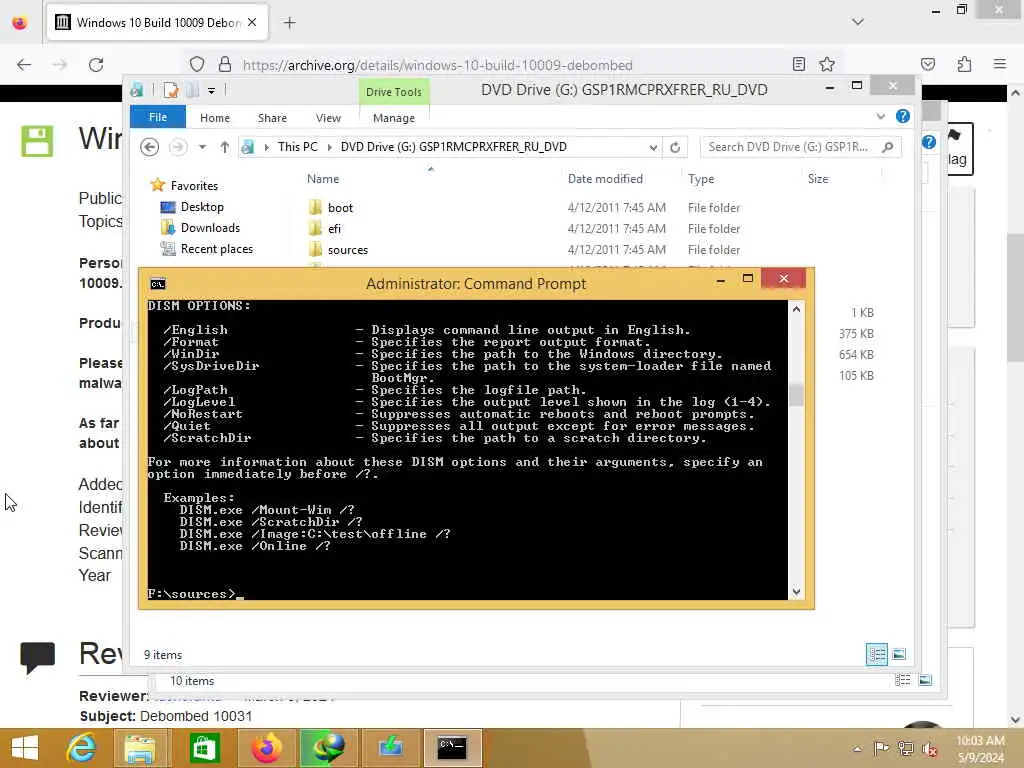Click the Command Prompt scrollbar thumb
The image size is (1024, 768).
(x=796, y=394)
